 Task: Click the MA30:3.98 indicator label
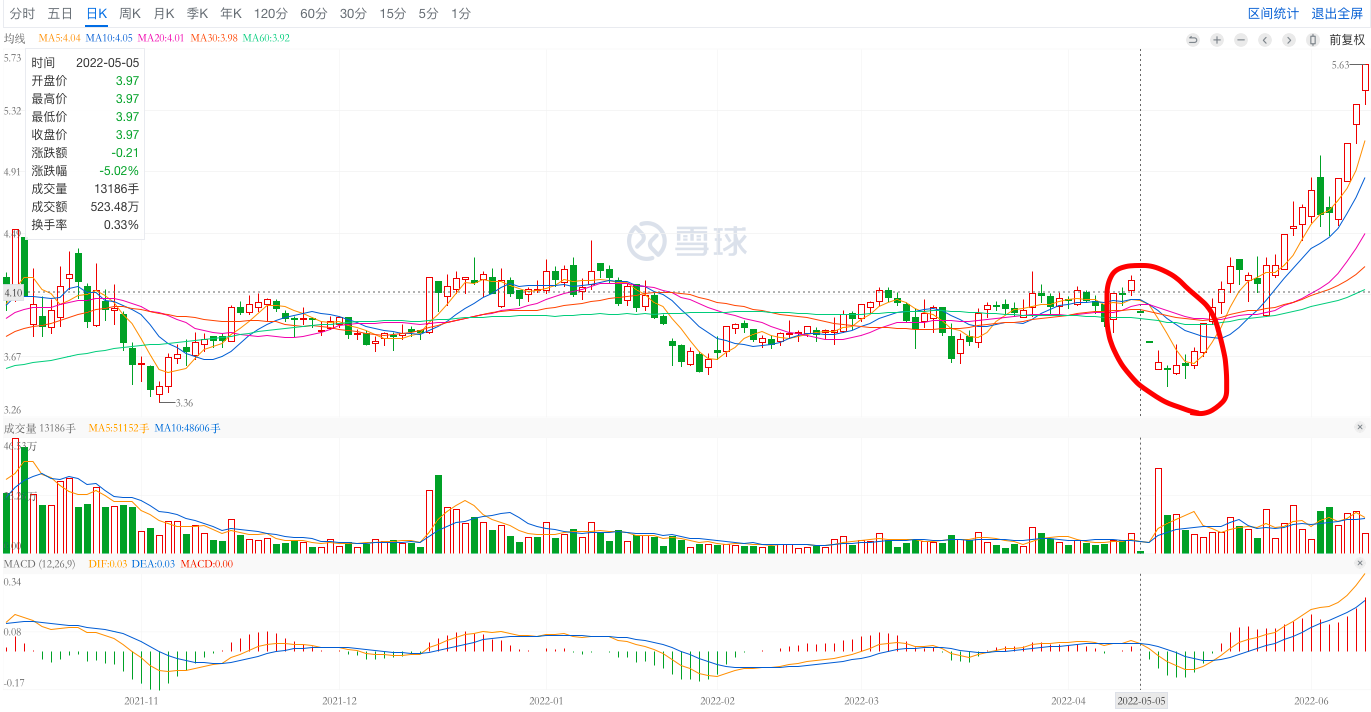point(214,38)
